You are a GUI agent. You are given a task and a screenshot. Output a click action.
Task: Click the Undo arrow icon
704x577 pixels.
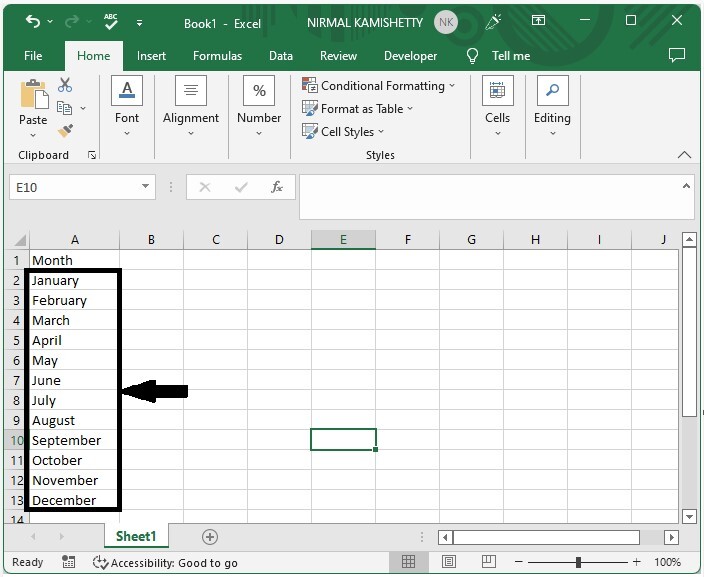pyautogui.click(x=33, y=21)
